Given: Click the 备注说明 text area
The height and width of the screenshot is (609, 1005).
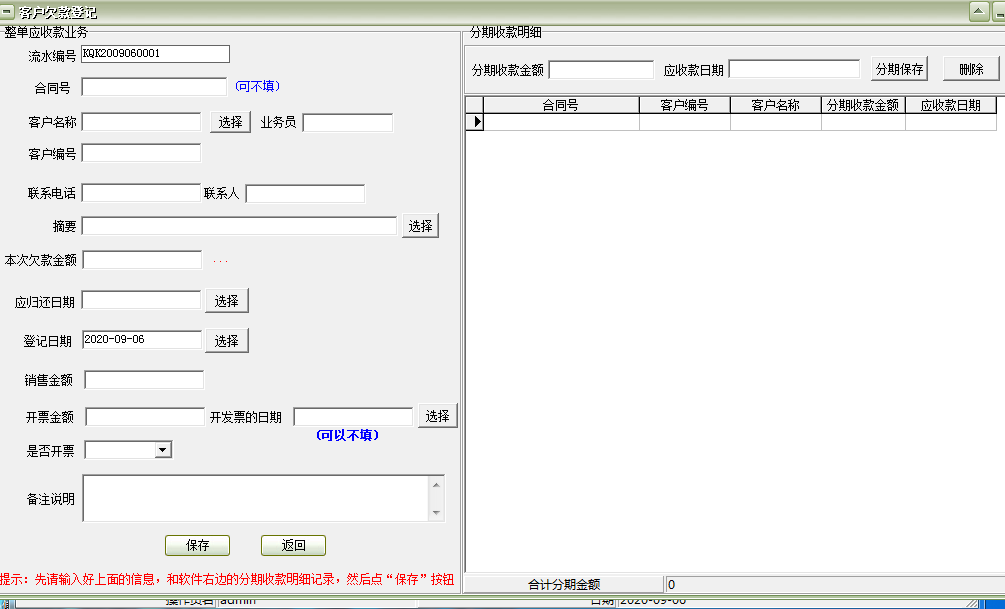Looking at the screenshot, I should pyautogui.click(x=256, y=498).
